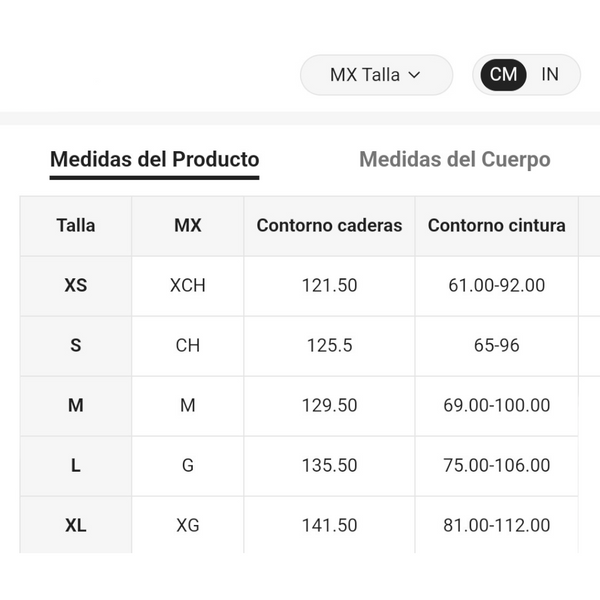Click the MX column header

pos(188,226)
